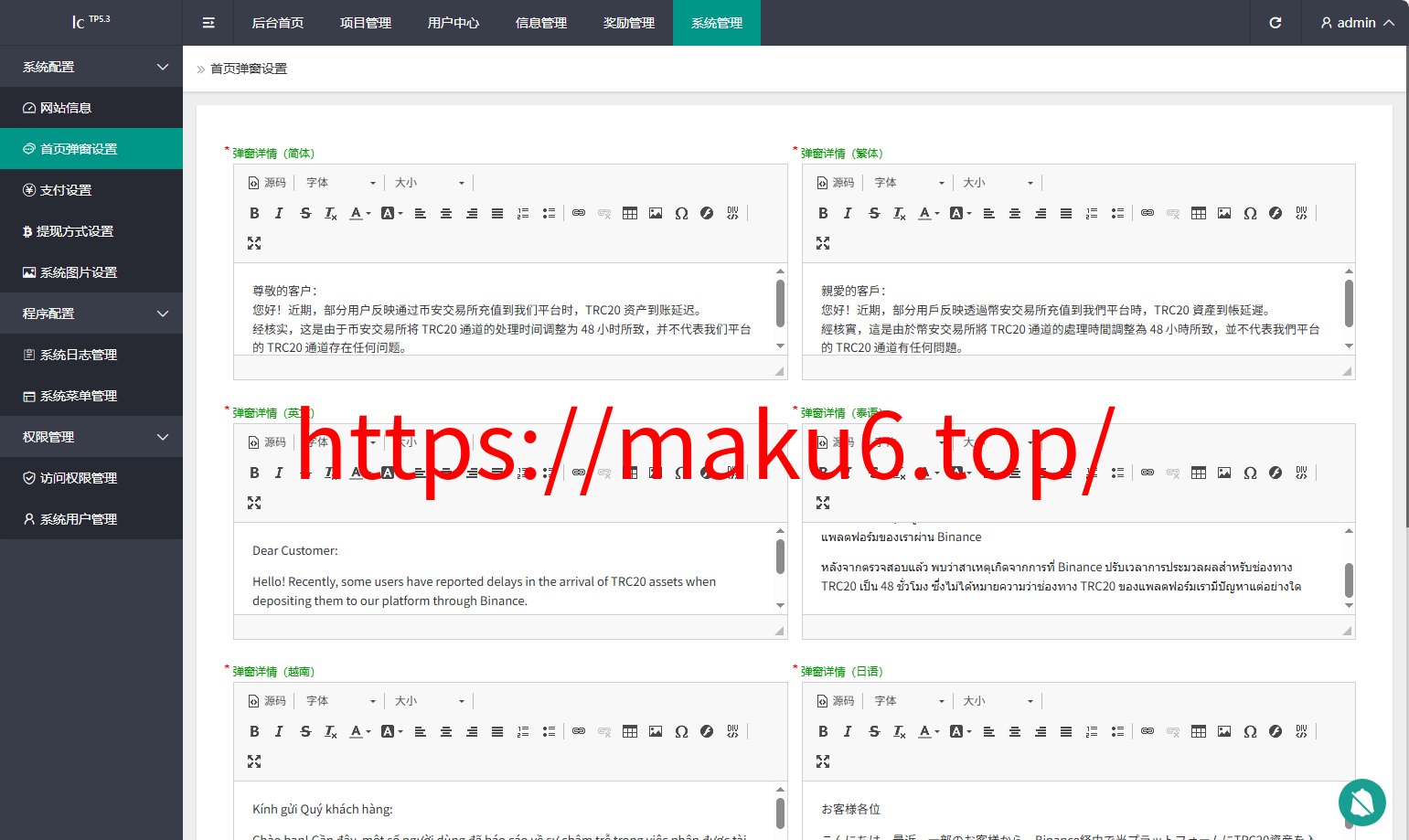Open 用户中心 top menu
1409x840 pixels.
(454, 23)
